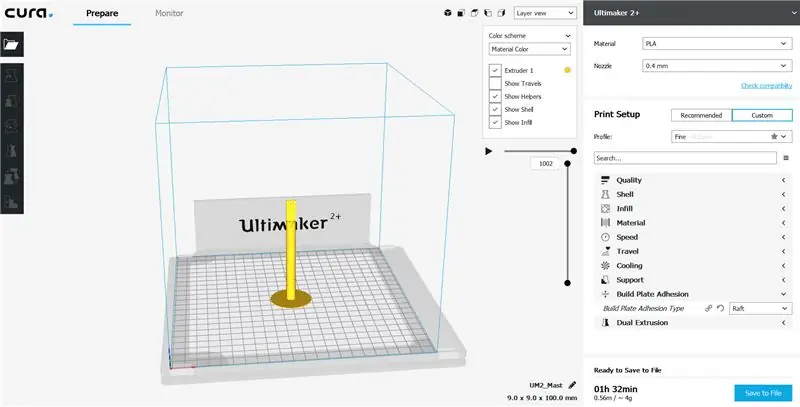The width and height of the screenshot is (800, 407).
Task: Select the Scale tool in left toolbar
Action: 11,102
